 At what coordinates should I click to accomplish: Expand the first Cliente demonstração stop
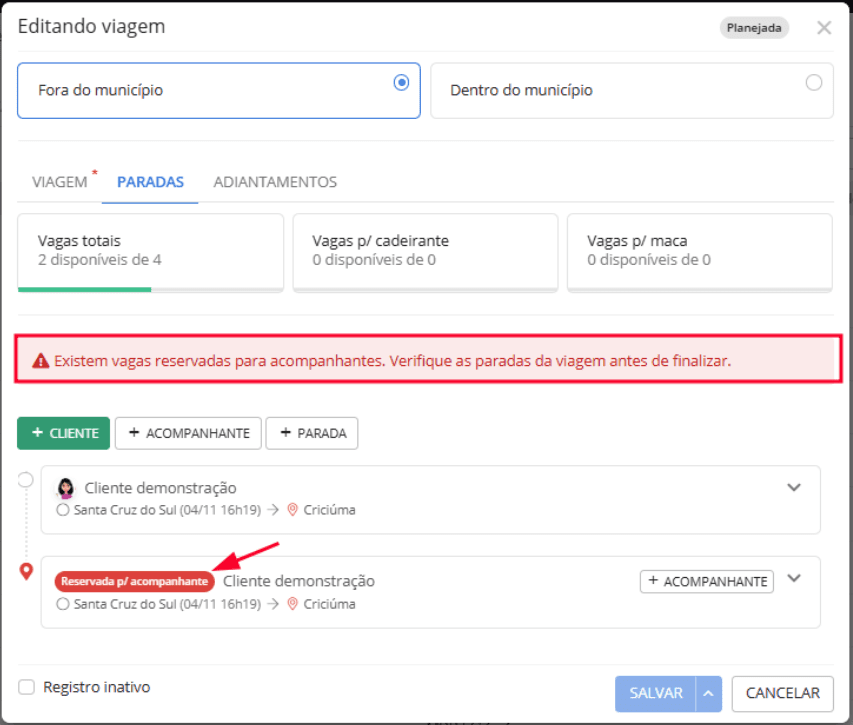[x=795, y=488]
